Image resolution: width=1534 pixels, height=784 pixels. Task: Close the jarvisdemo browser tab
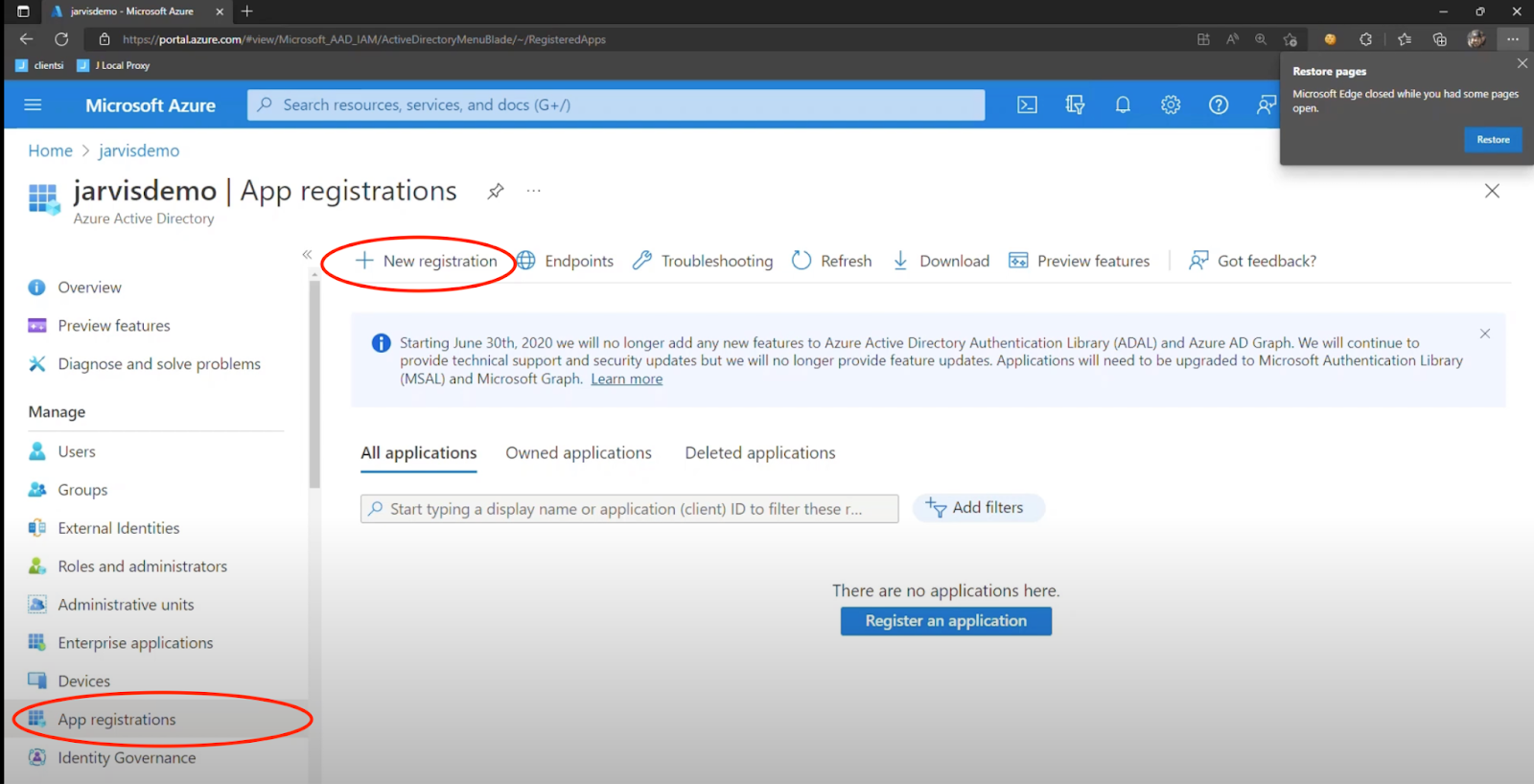[x=220, y=12]
